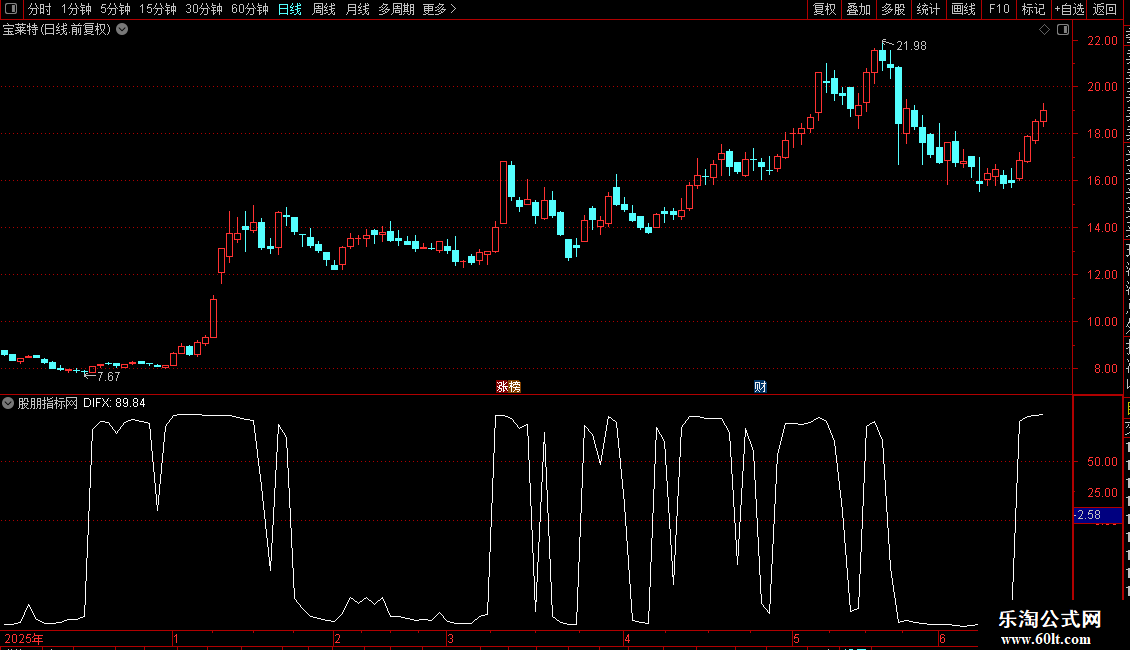Click month 4 marker on time axis

click(x=627, y=638)
